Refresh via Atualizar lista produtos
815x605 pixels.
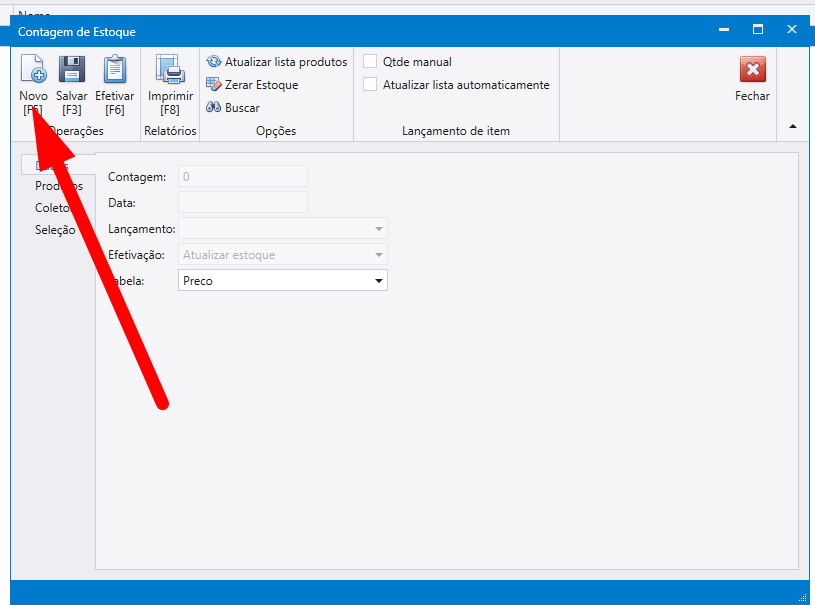pyautogui.click(x=277, y=62)
